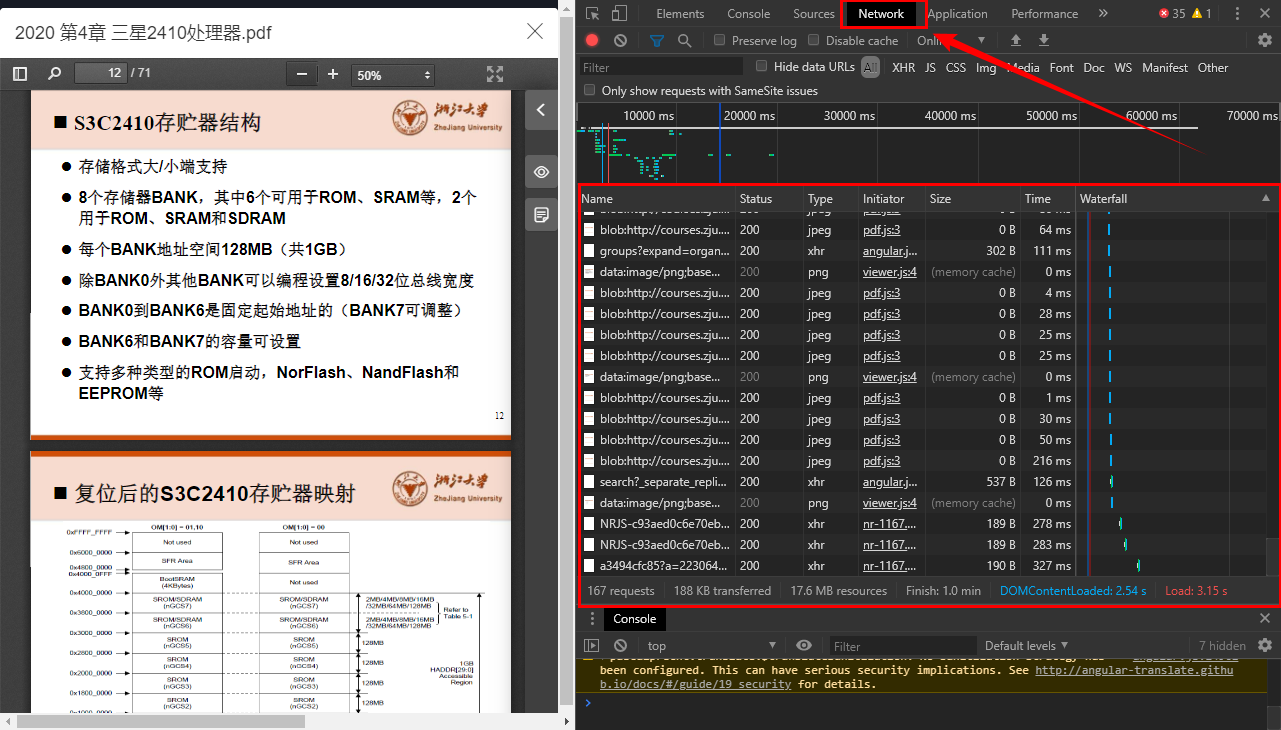Zoom out the PDF with minus button
This screenshot has height=730, width=1281.
point(301,75)
